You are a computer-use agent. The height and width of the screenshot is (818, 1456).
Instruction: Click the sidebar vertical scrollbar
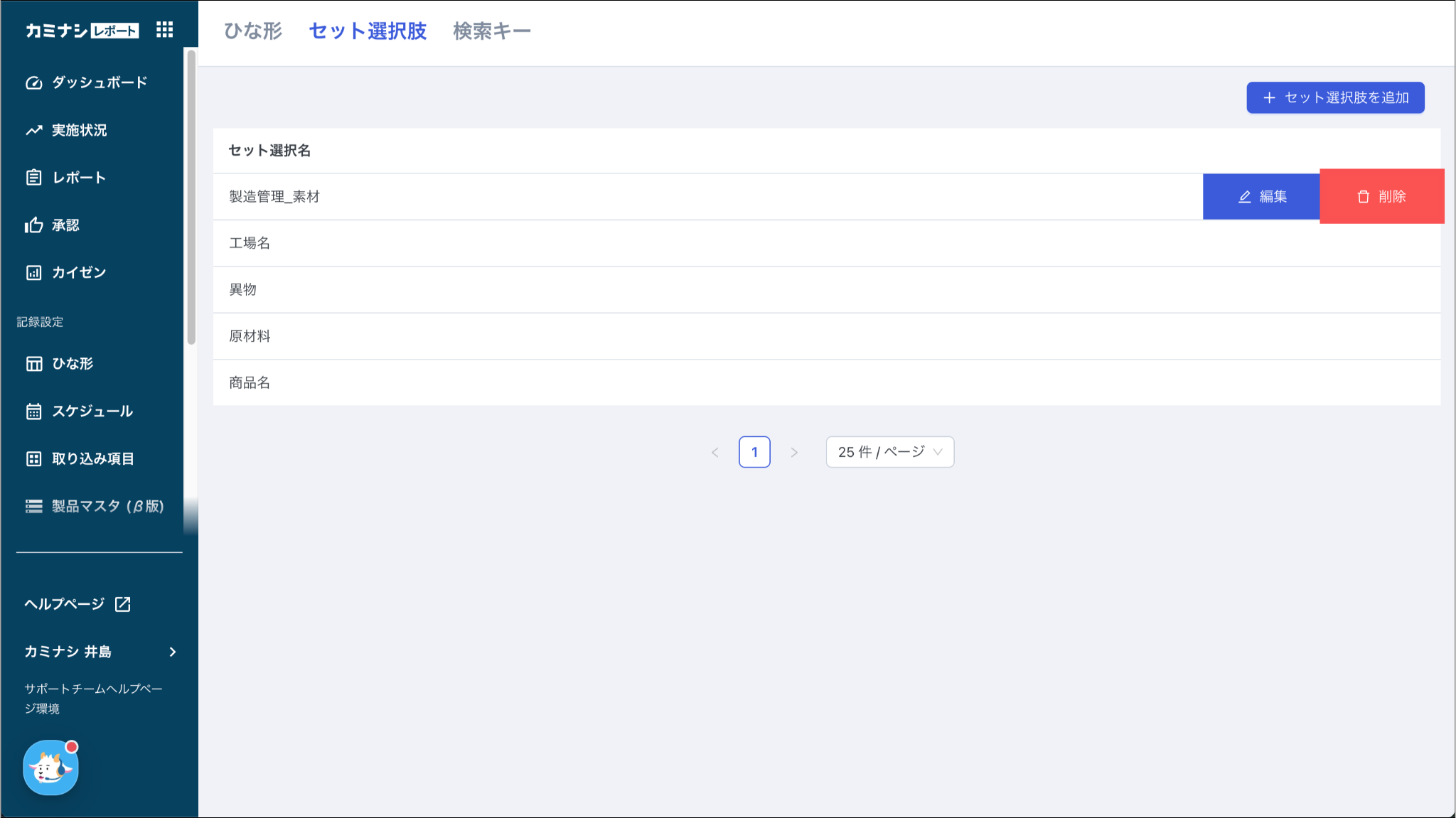pyautogui.click(x=191, y=197)
